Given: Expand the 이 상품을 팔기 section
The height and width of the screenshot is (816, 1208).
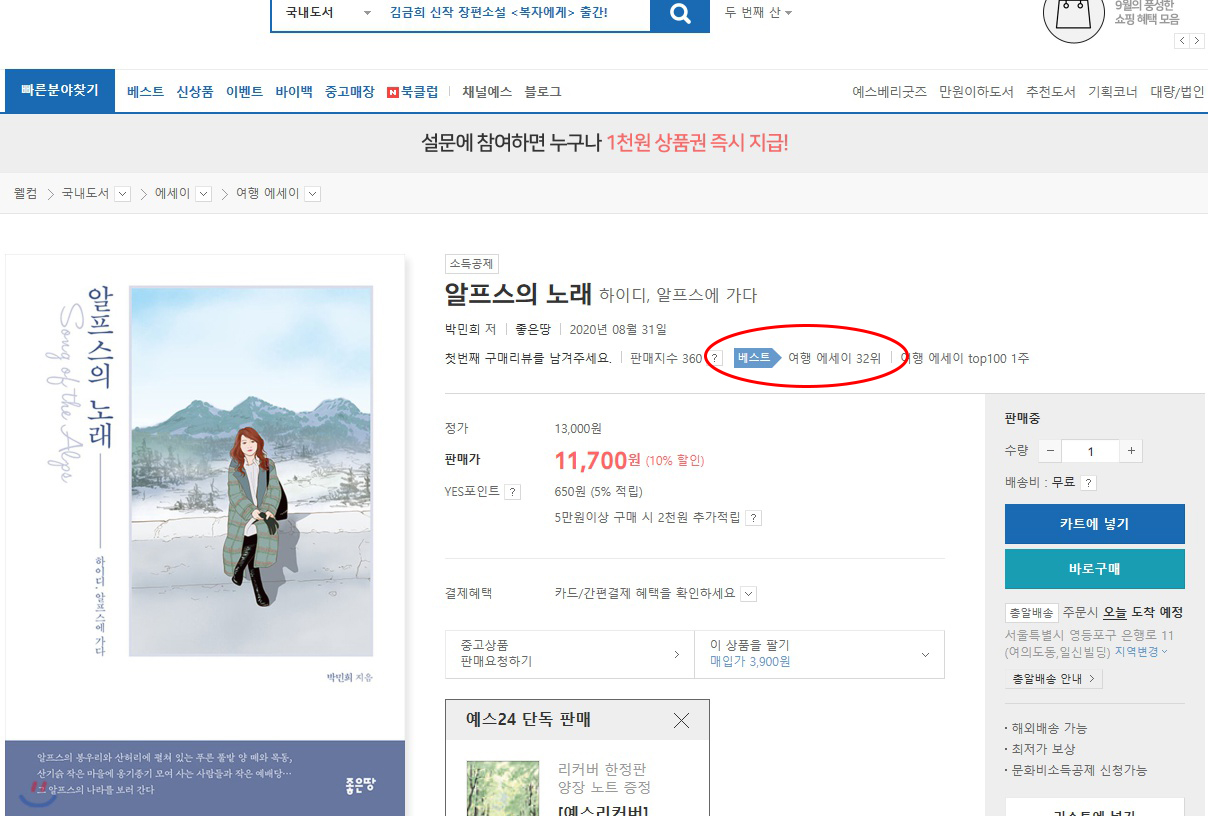Looking at the screenshot, I should click(x=820, y=654).
